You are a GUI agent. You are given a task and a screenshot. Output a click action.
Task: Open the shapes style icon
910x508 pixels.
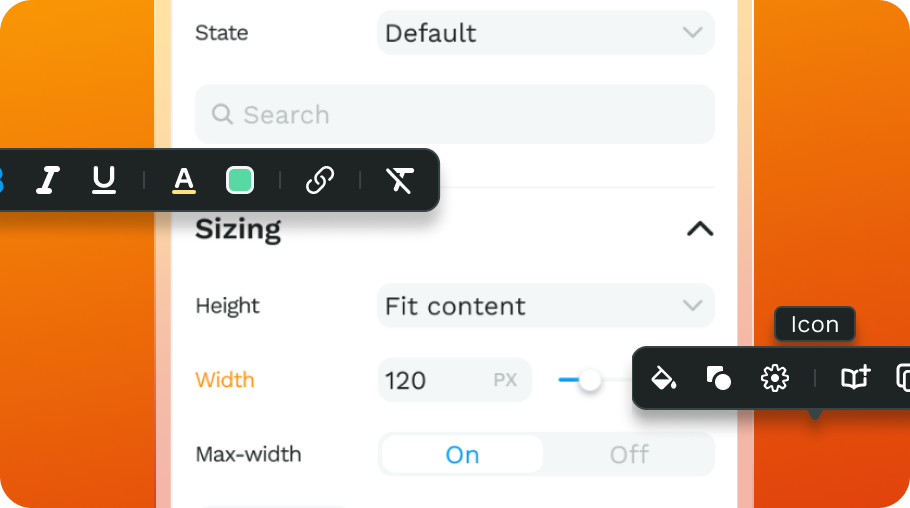point(718,378)
